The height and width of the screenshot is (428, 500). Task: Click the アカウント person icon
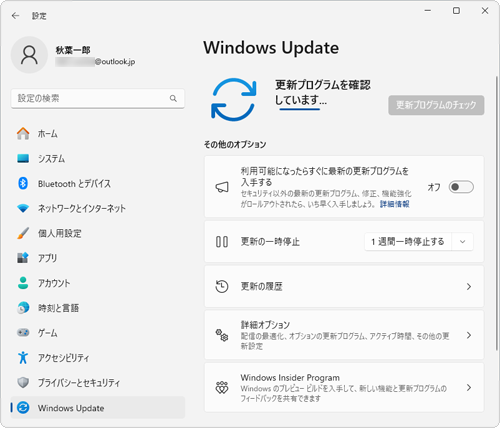click(23, 283)
